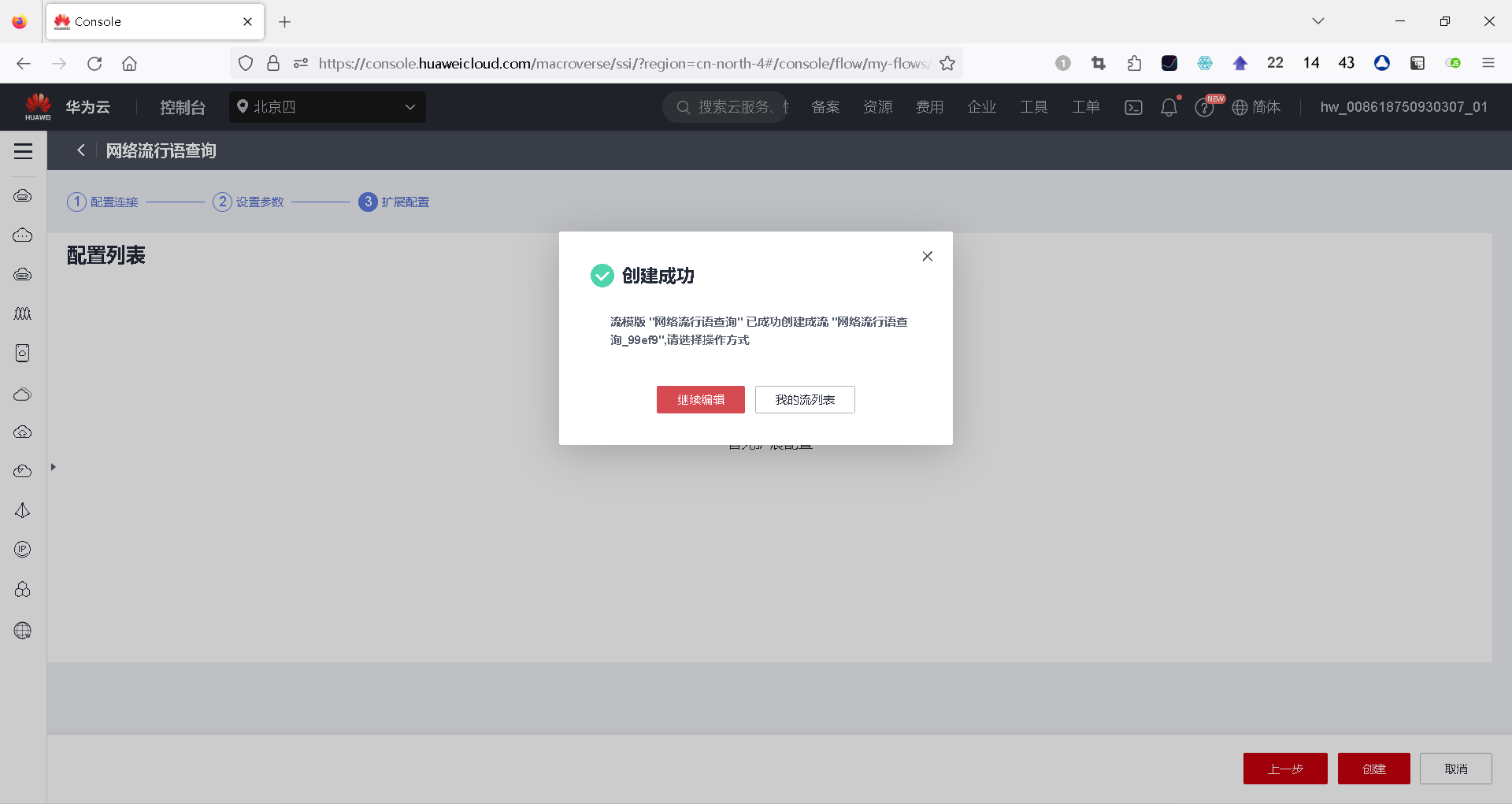Click the second sidebar cloud icon
Viewport: 1512px width, 804px height.
pos(23,235)
